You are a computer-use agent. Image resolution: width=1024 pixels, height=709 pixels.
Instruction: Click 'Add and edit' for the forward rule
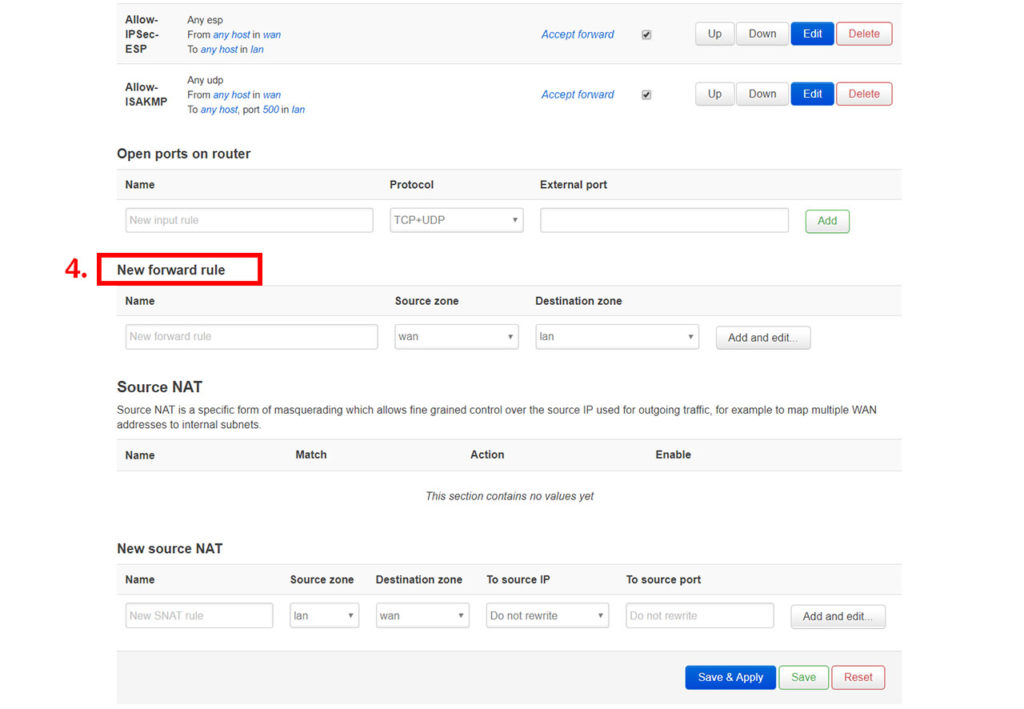tap(763, 337)
